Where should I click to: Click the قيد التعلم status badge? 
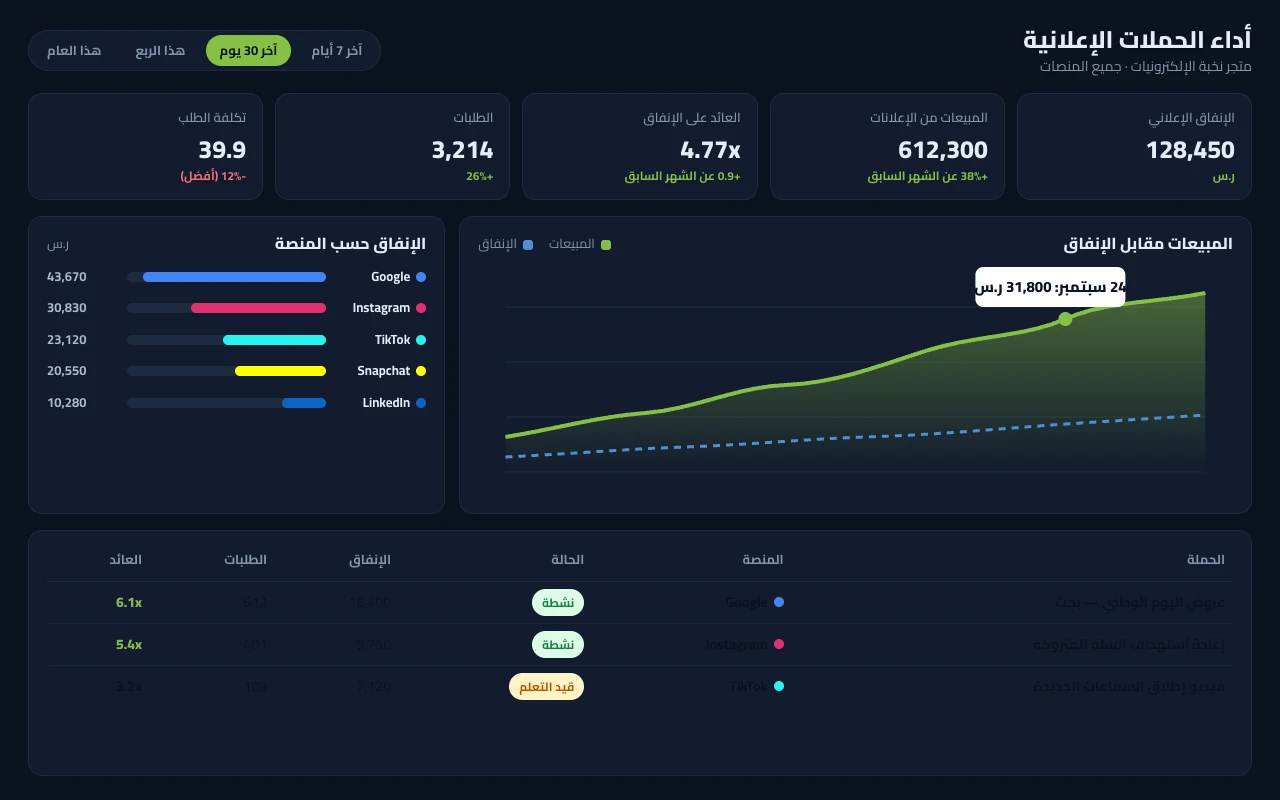click(546, 687)
